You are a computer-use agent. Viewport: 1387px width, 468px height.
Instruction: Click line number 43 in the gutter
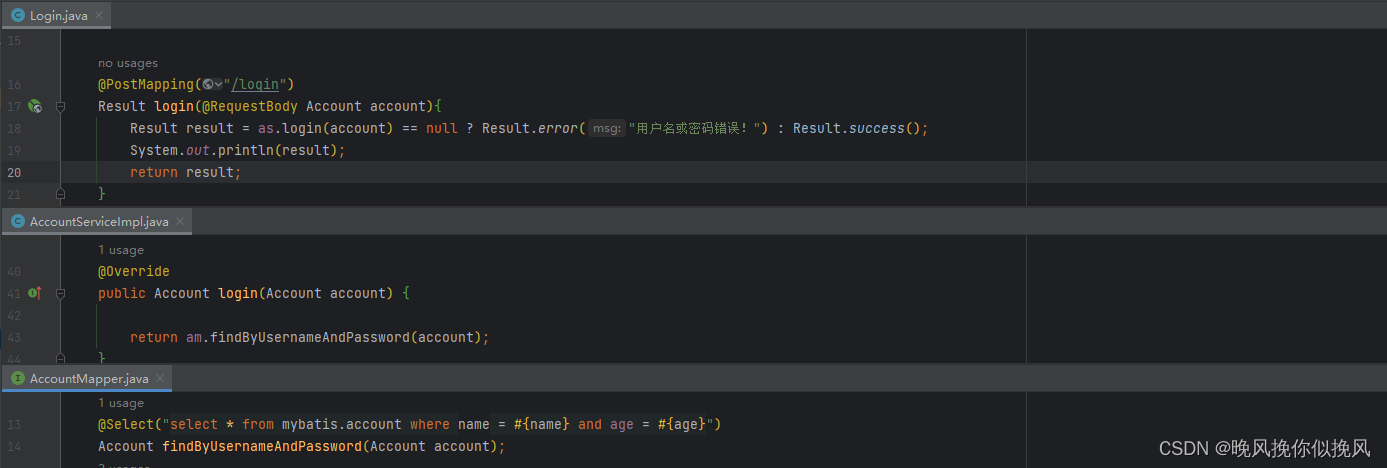[x=14, y=337]
